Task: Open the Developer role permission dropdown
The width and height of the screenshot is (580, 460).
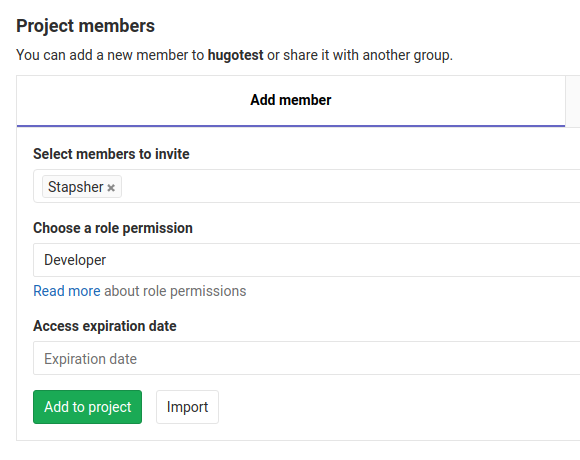Action: point(307,260)
